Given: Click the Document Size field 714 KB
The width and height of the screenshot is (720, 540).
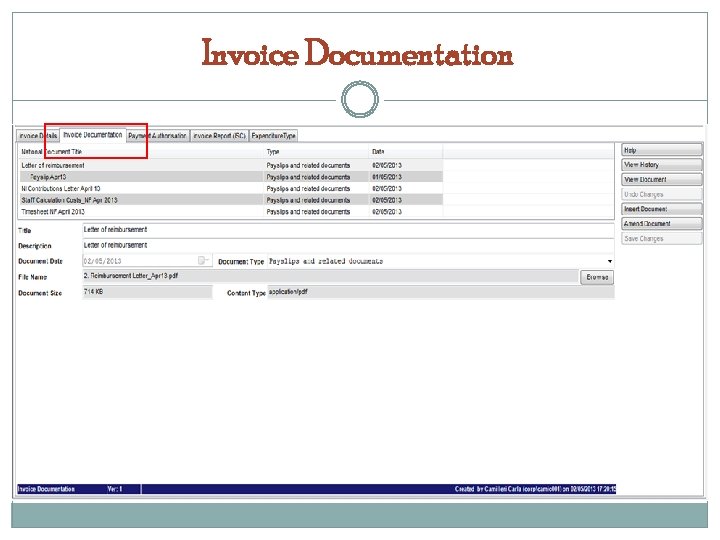Looking at the screenshot, I should coord(147,292).
